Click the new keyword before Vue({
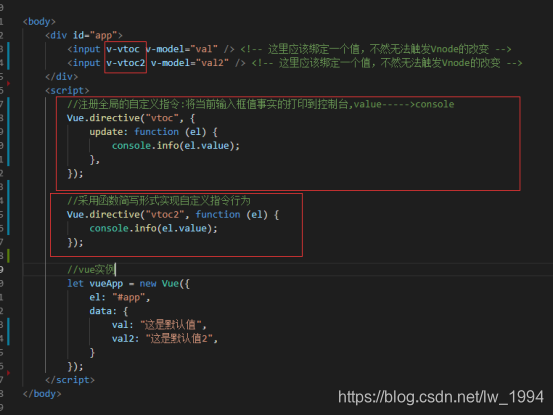 pyautogui.click(x=148, y=283)
